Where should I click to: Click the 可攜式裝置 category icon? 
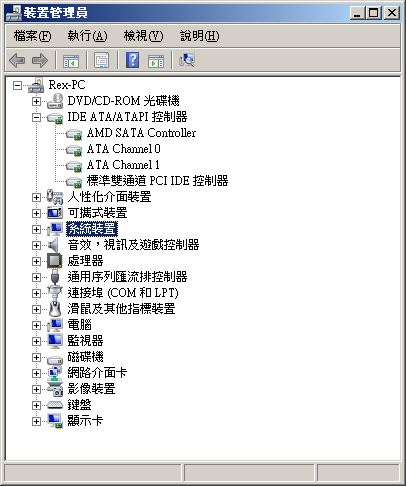55,213
